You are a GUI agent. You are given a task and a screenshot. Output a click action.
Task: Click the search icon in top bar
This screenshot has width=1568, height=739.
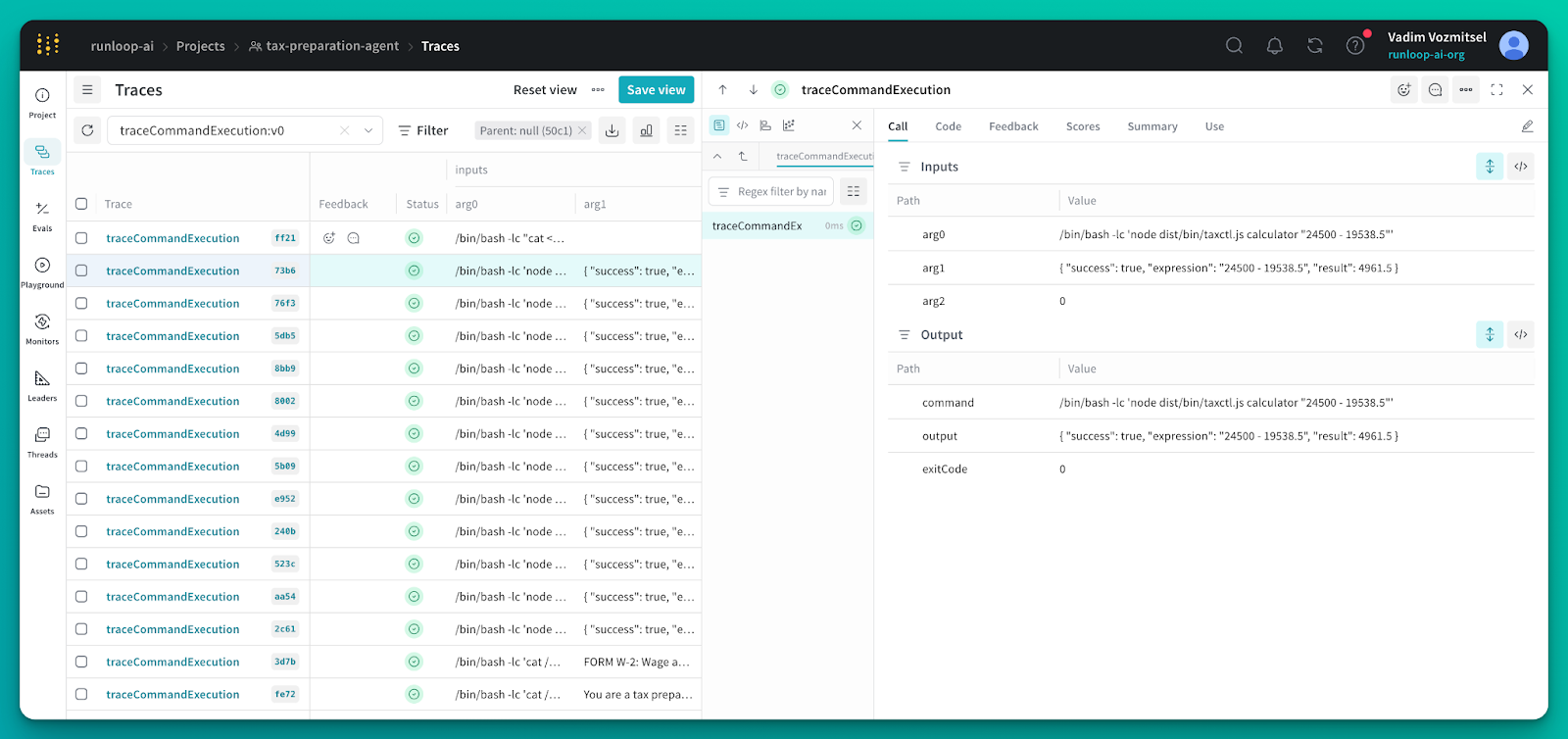[1234, 45]
